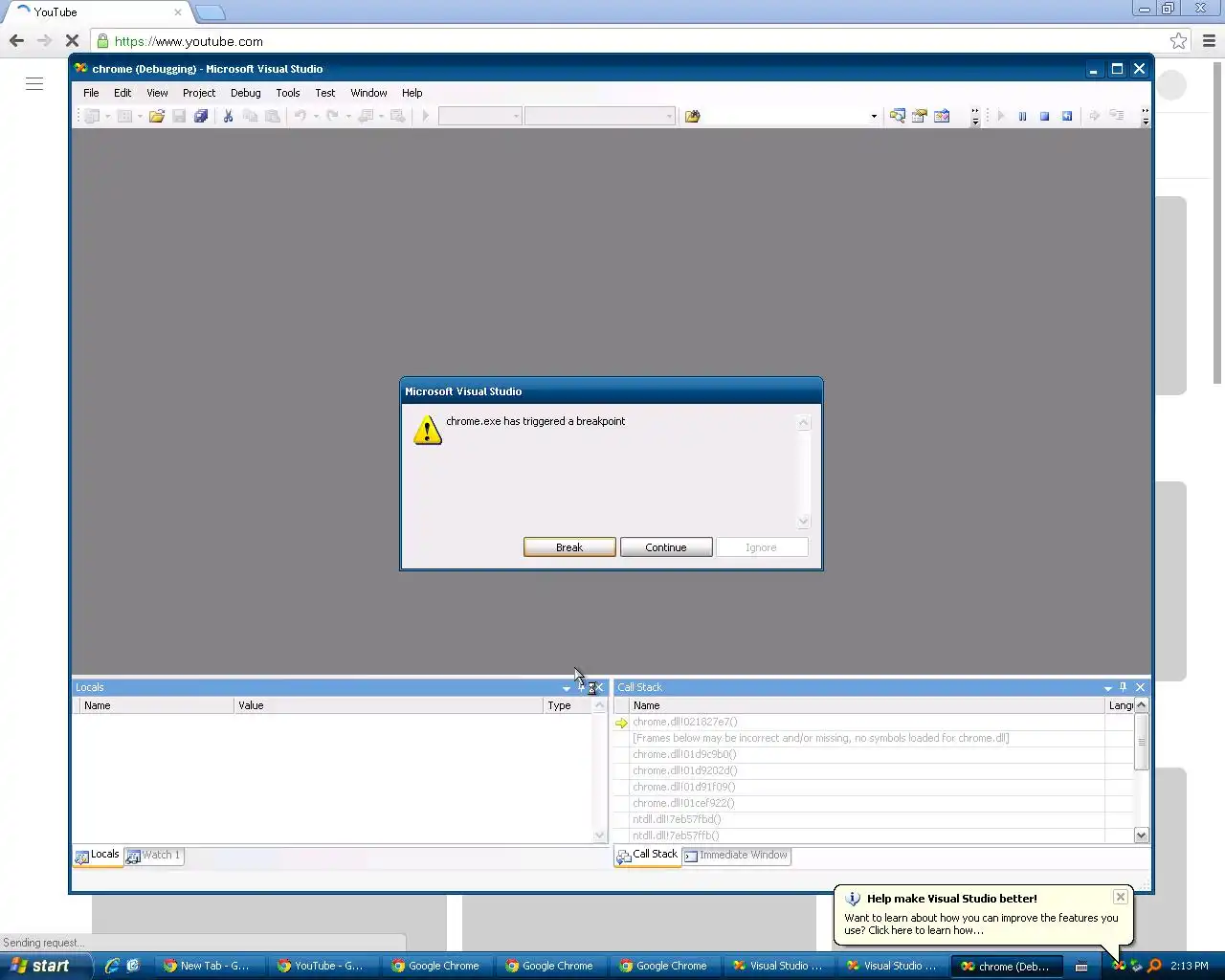Screen dimensions: 1225x980
Task: Open the Locals panel window position dropdown
Action: pyautogui.click(x=566, y=688)
